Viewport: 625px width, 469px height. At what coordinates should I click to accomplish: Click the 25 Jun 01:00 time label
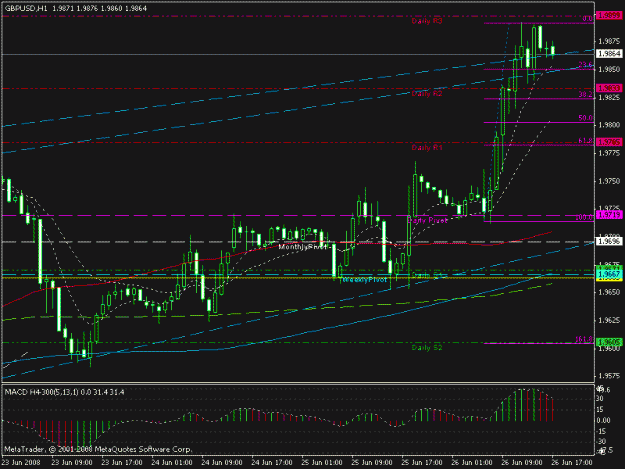coord(322,463)
